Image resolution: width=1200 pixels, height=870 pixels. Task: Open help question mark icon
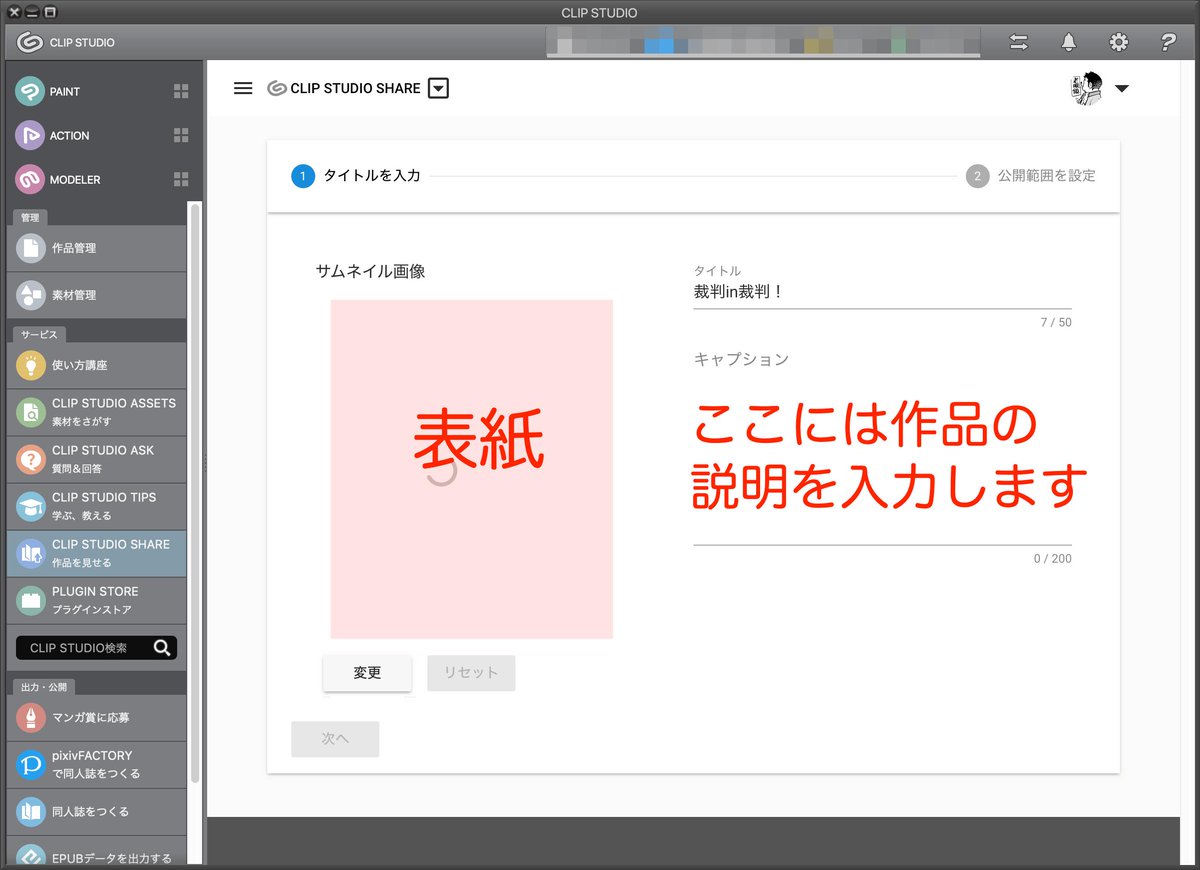(1167, 42)
